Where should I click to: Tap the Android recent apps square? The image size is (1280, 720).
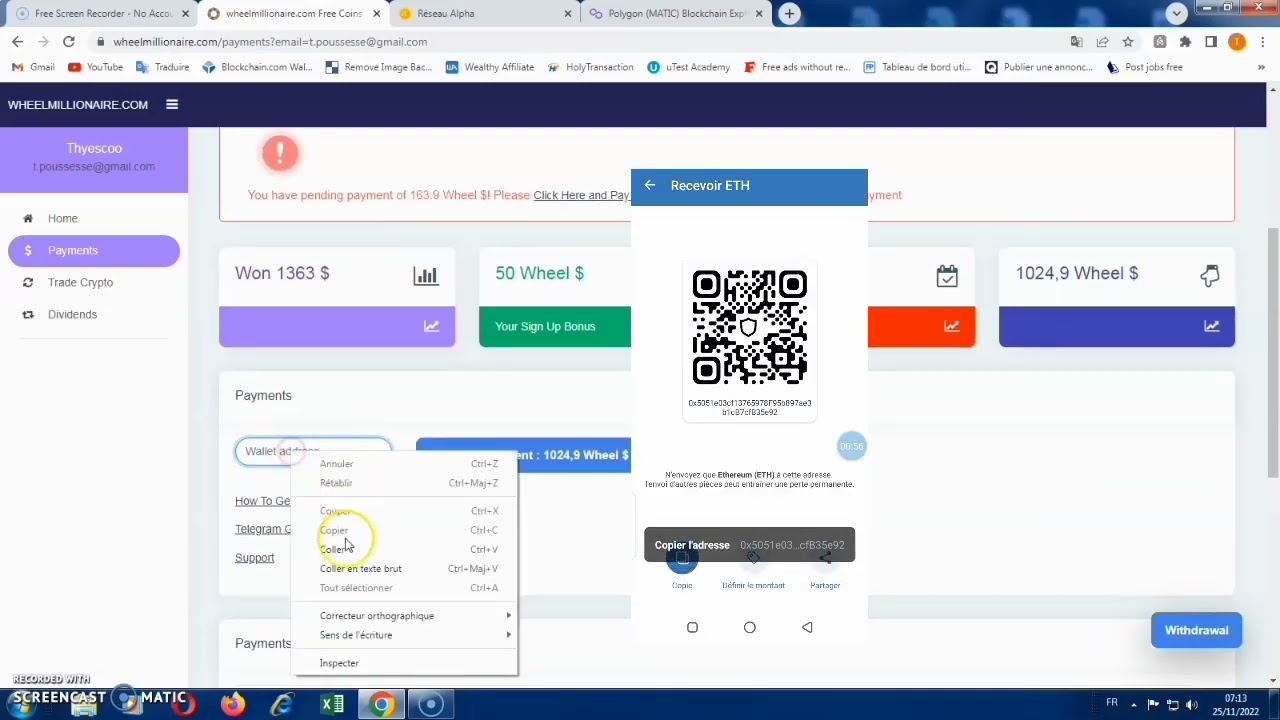pyautogui.click(x=692, y=627)
